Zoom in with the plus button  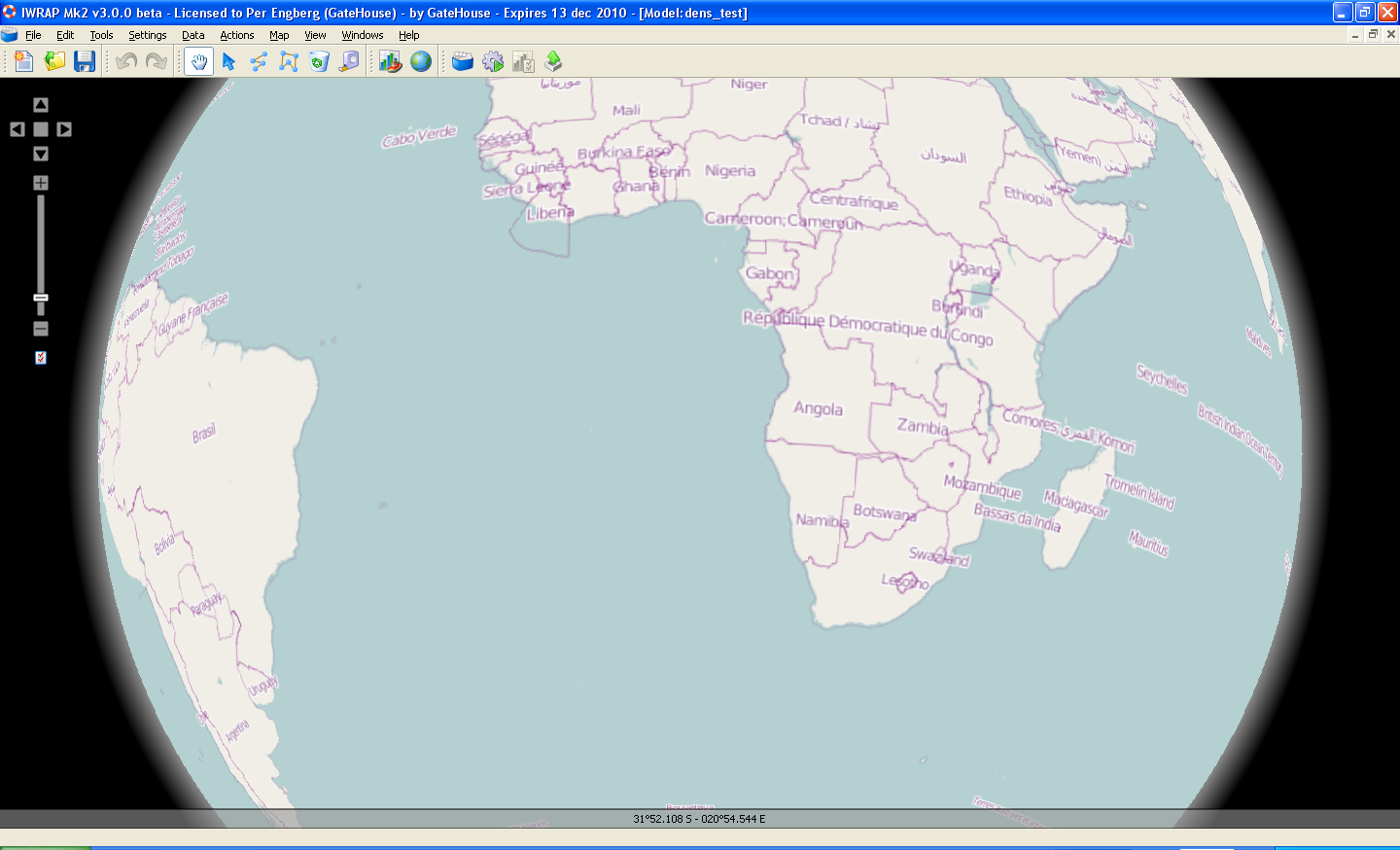click(41, 183)
